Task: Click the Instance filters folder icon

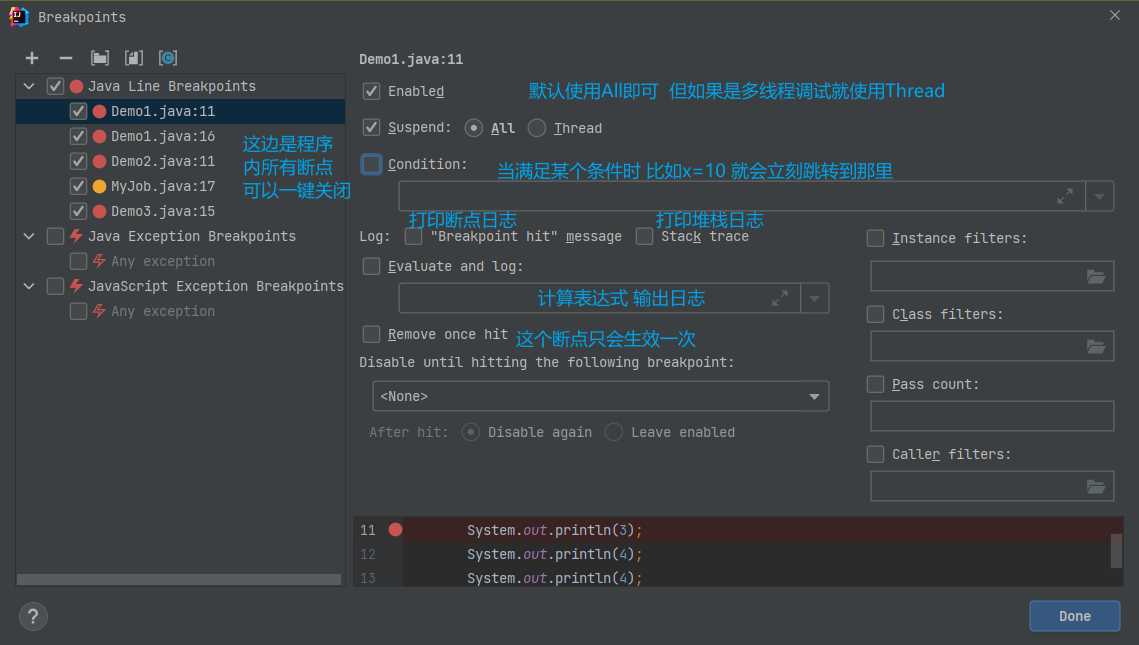Action: tap(1095, 276)
